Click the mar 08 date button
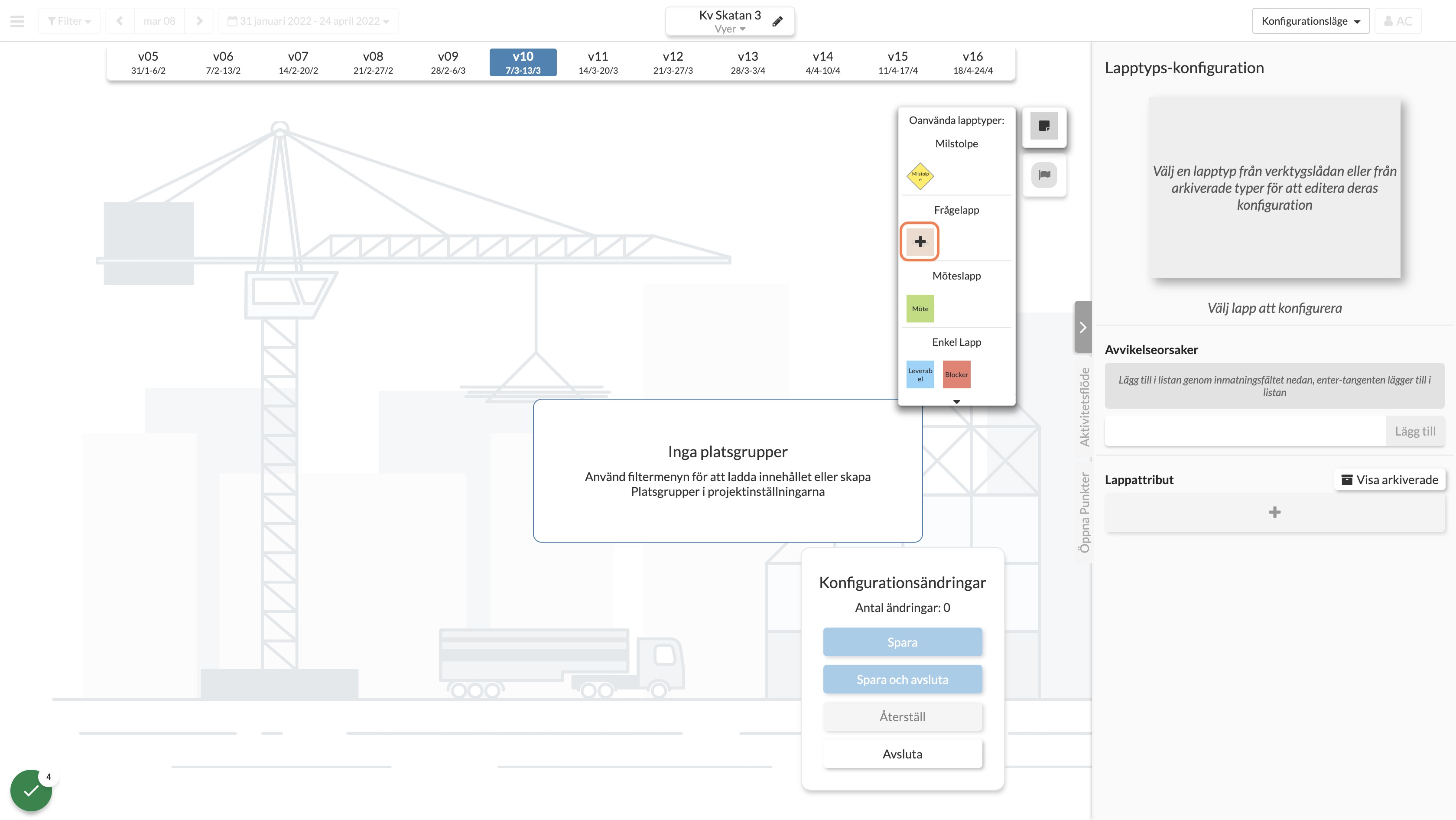 tap(159, 22)
